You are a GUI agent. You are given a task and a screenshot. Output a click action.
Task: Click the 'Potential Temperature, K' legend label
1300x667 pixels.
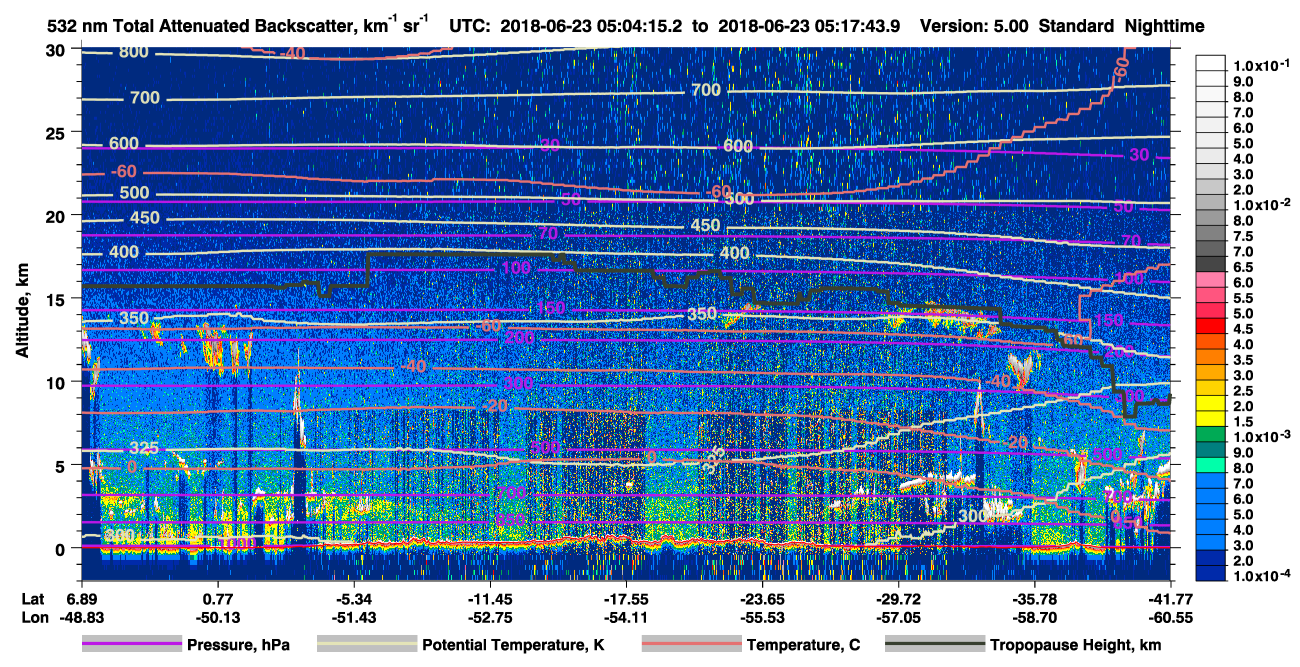[513, 645]
